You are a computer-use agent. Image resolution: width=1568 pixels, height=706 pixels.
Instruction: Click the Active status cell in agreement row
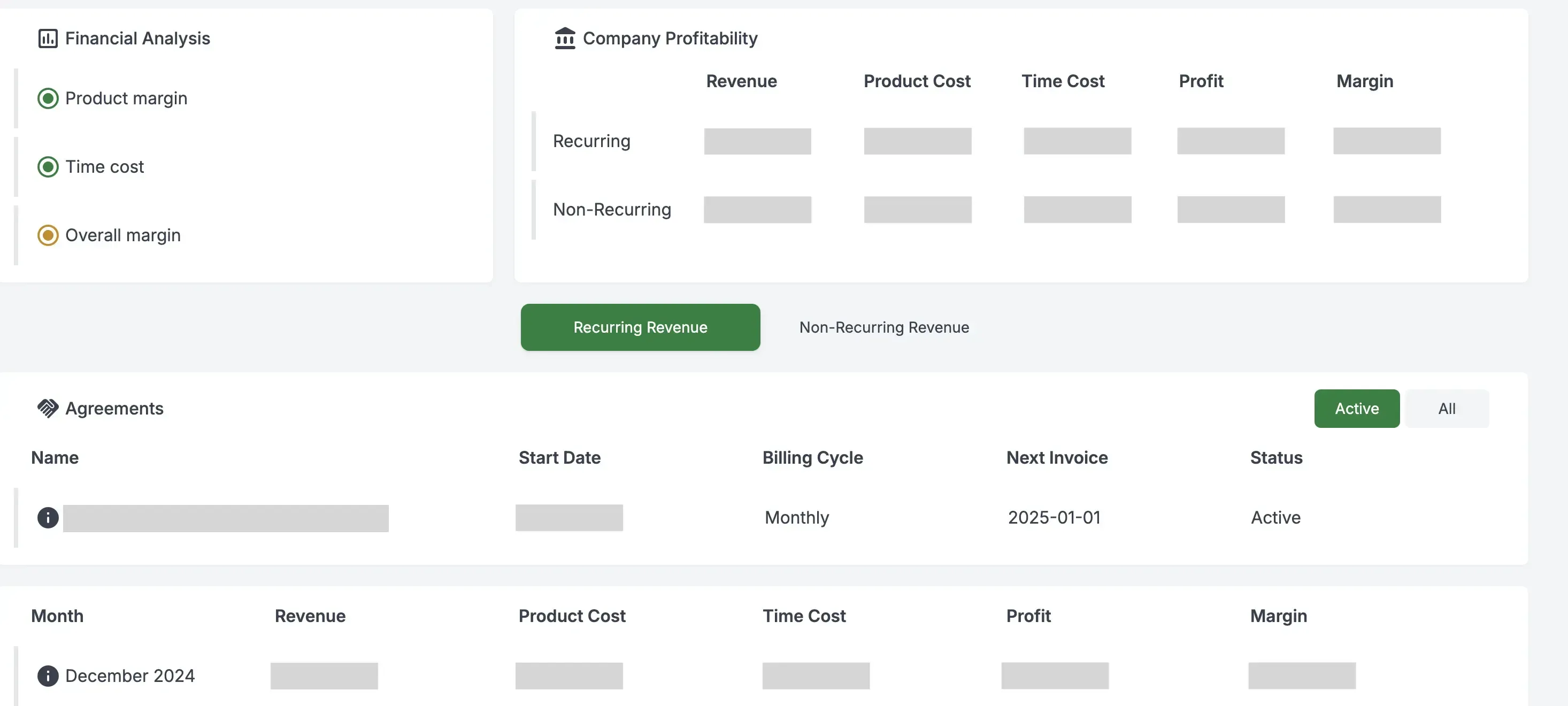tap(1276, 518)
